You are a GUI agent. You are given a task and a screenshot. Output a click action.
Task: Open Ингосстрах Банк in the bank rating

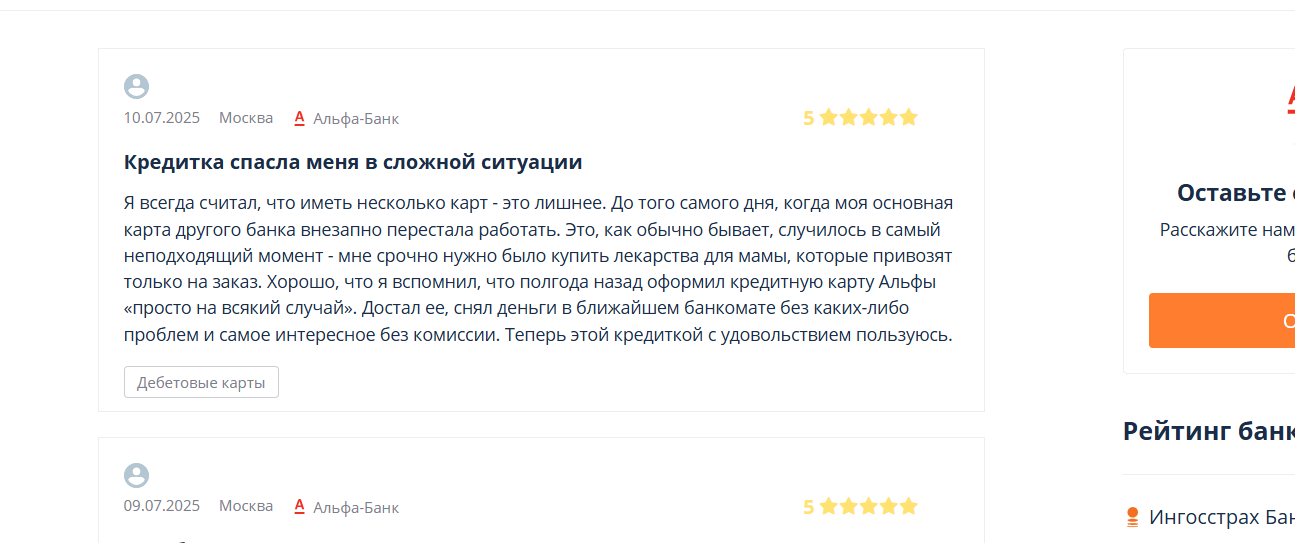[1222, 517]
